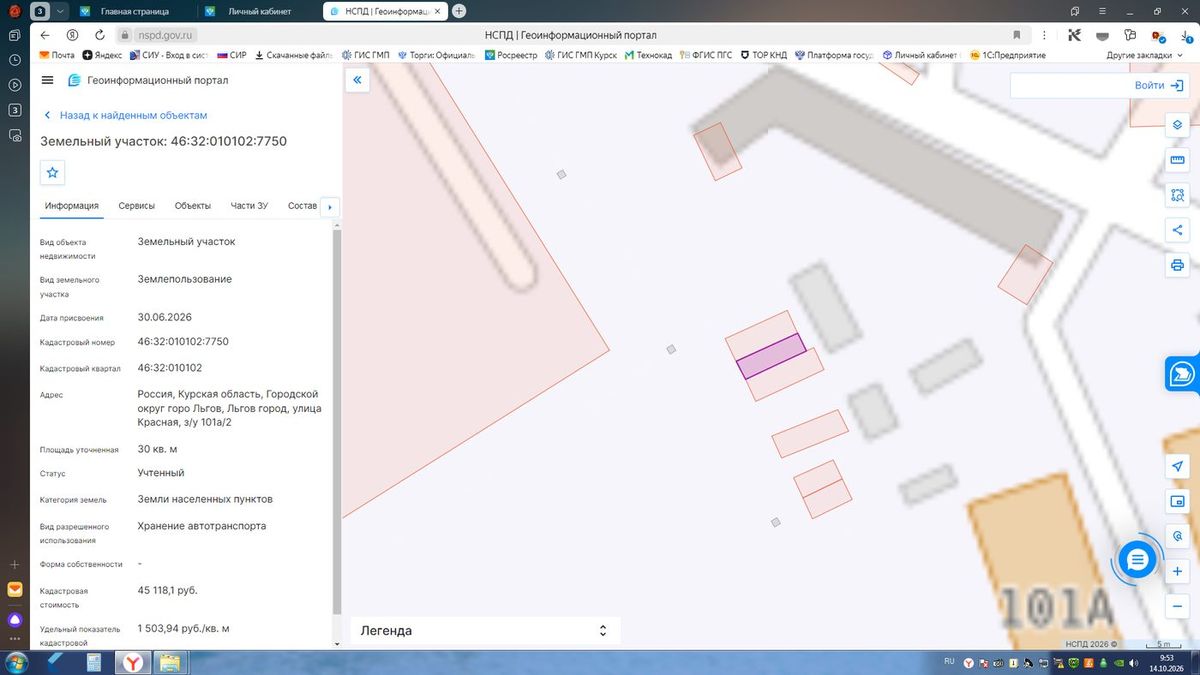Select the Информация tab
Image resolution: width=1200 pixels, height=675 pixels.
point(72,206)
